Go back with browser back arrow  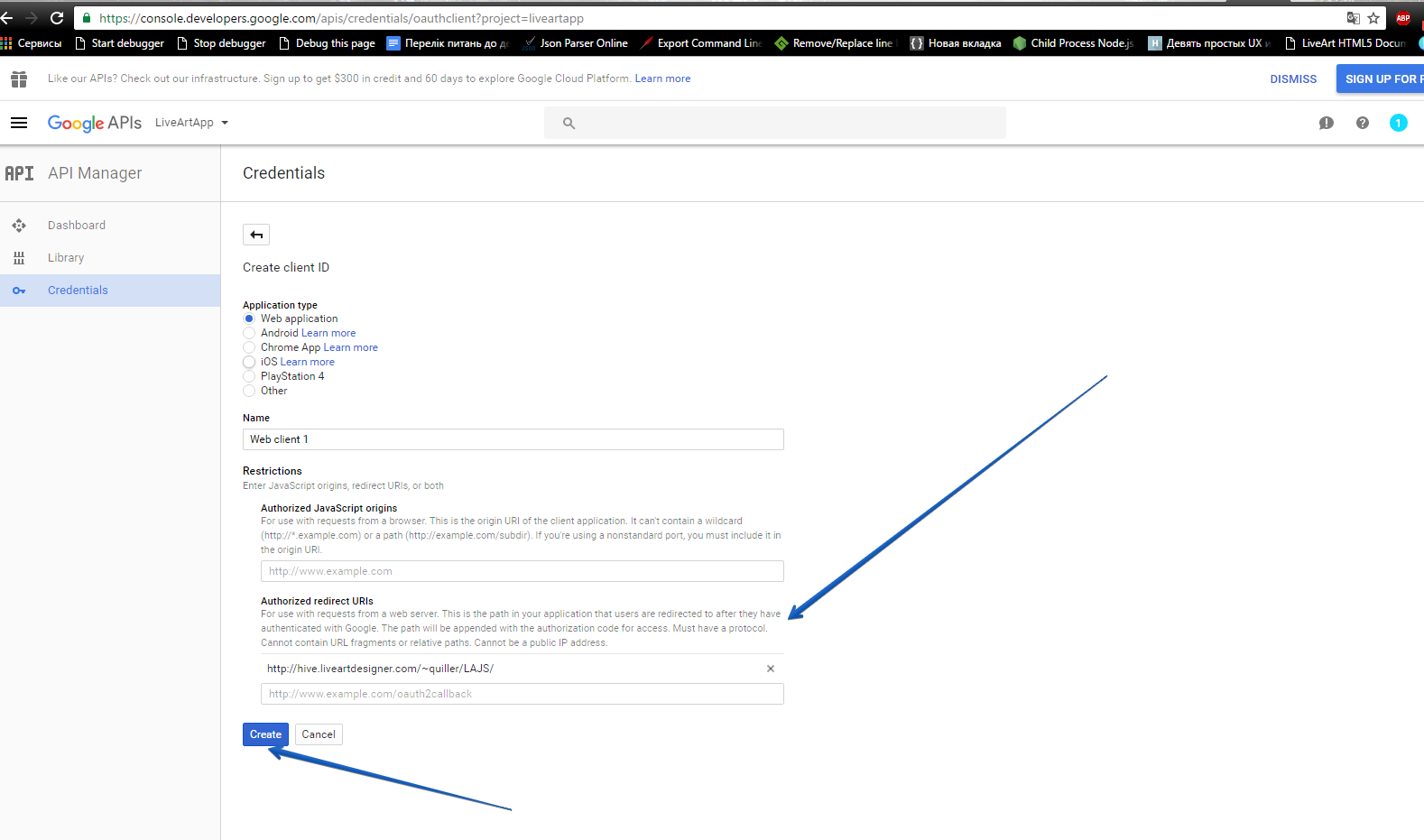click(6, 18)
